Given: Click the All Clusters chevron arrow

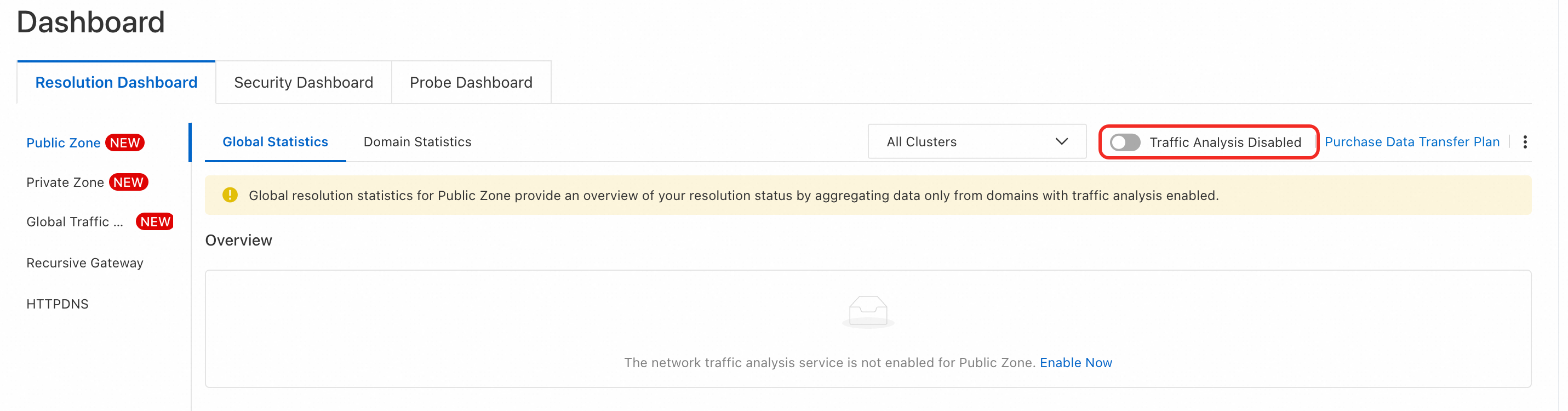Looking at the screenshot, I should 1061,142.
